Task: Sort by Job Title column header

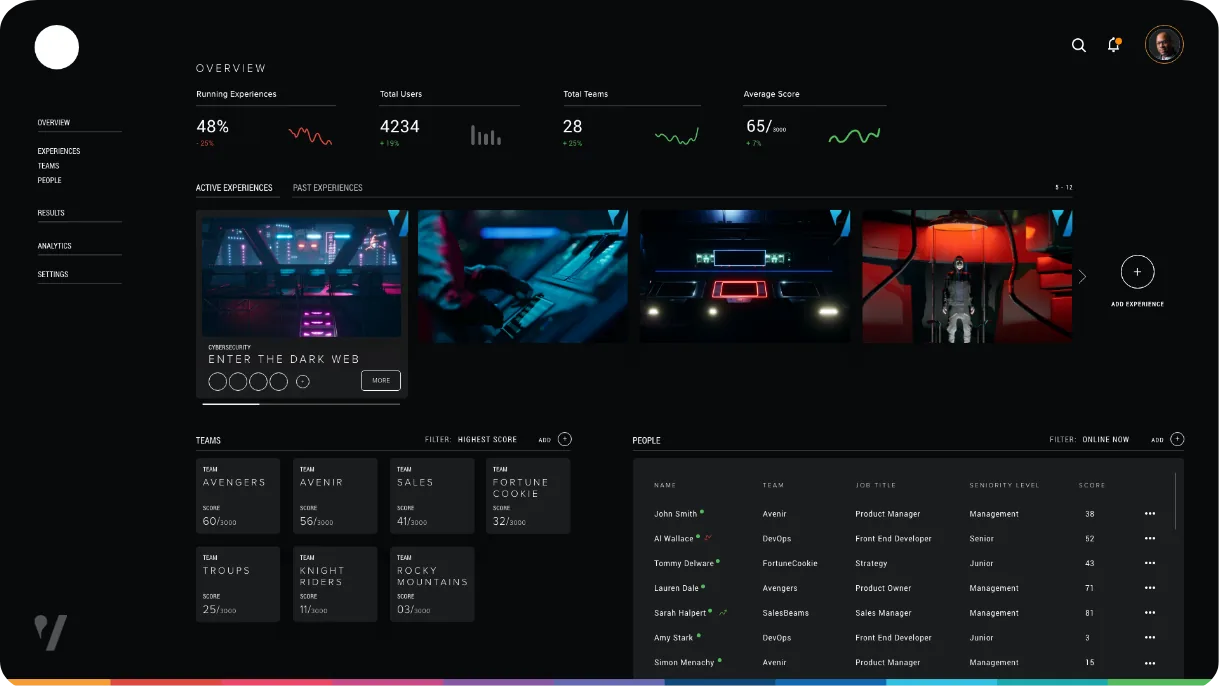Action: 876,485
